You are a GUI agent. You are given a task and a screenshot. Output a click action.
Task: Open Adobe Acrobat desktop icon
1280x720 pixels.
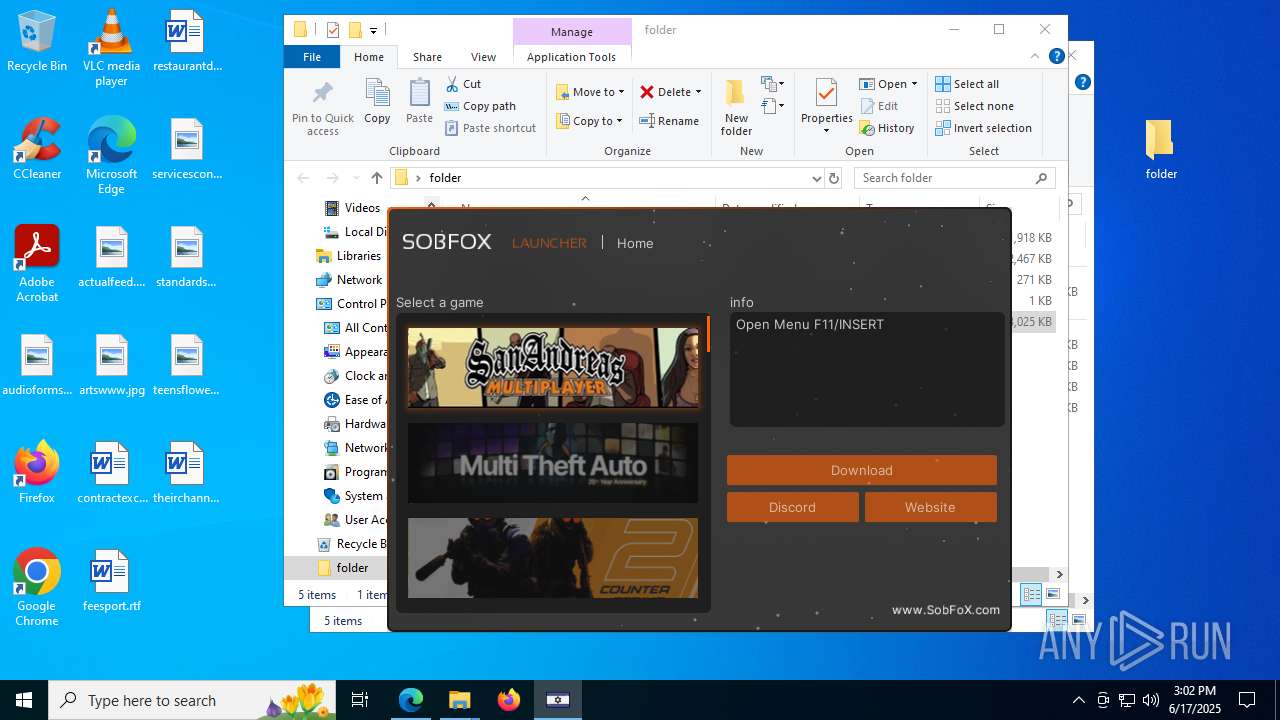(37, 264)
